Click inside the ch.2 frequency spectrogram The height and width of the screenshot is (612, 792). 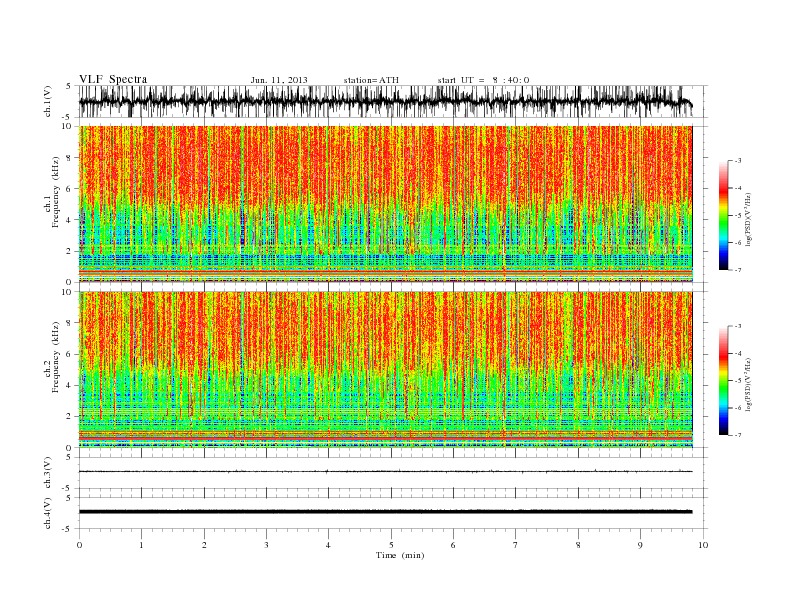click(386, 370)
